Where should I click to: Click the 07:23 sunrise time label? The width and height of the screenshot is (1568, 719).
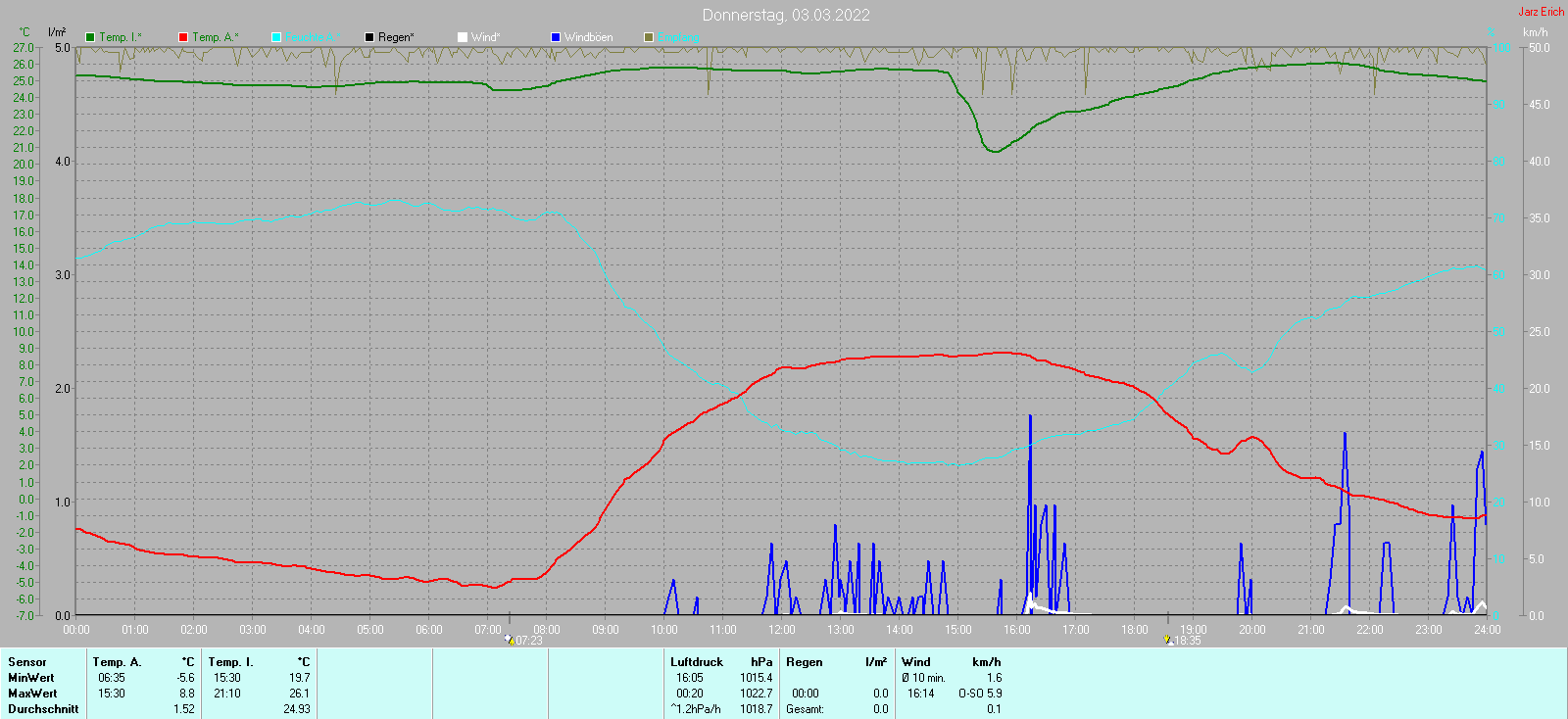click(529, 641)
